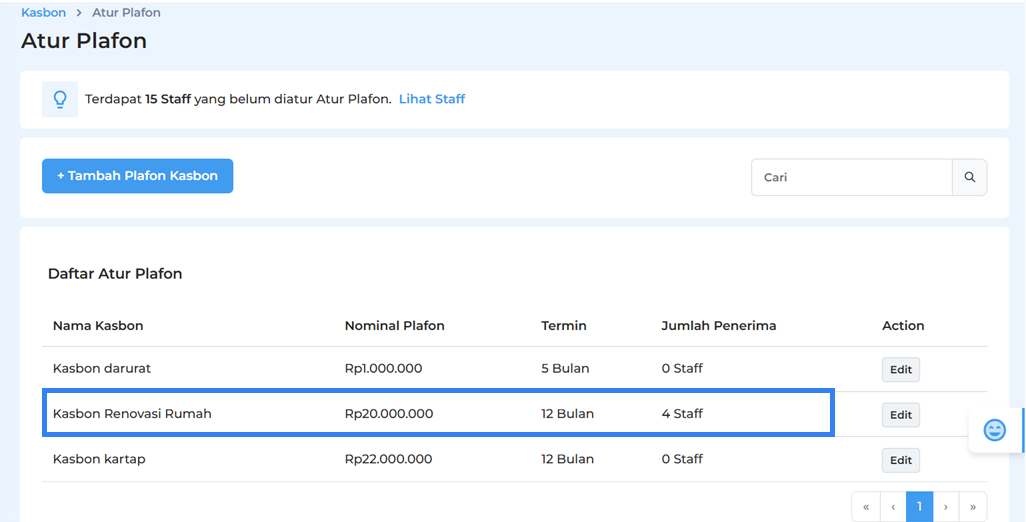Edit the Kasbon kartap entry
This screenshot has height=522, width=1026.
(x=900, y=460)
